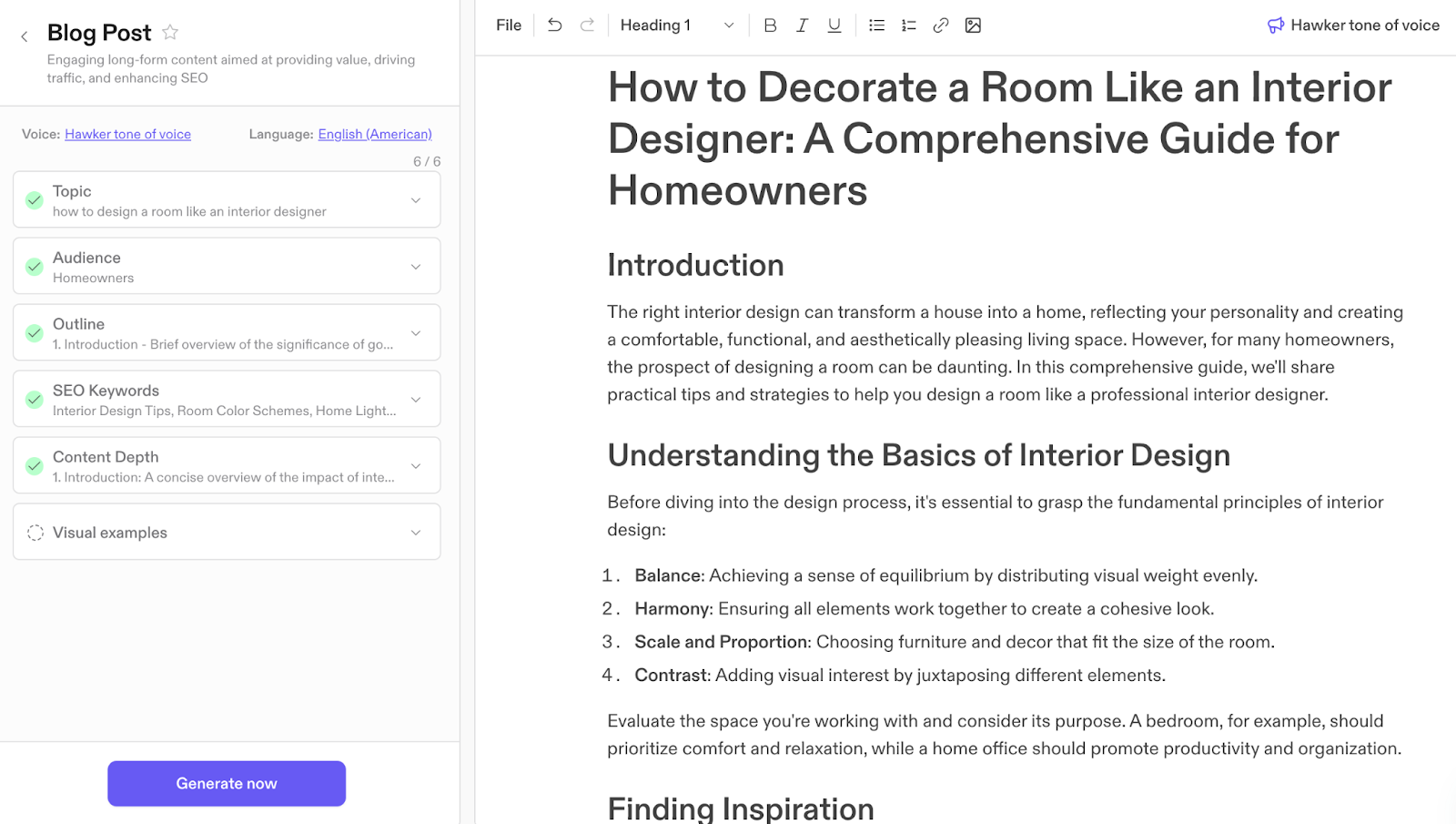
Task: Redo the last undone change
Action: [x=587, y=25]
